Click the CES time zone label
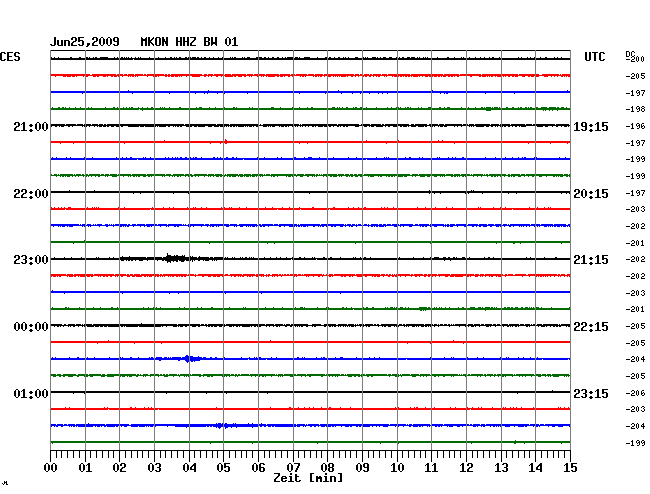Viewport: 650px width, 494px height. click(10, 57)
